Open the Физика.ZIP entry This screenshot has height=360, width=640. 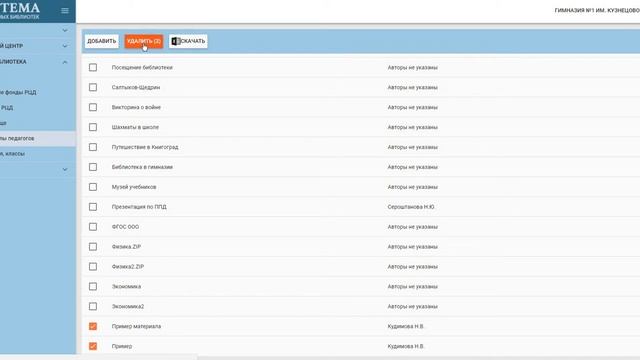tap(126, 247)
